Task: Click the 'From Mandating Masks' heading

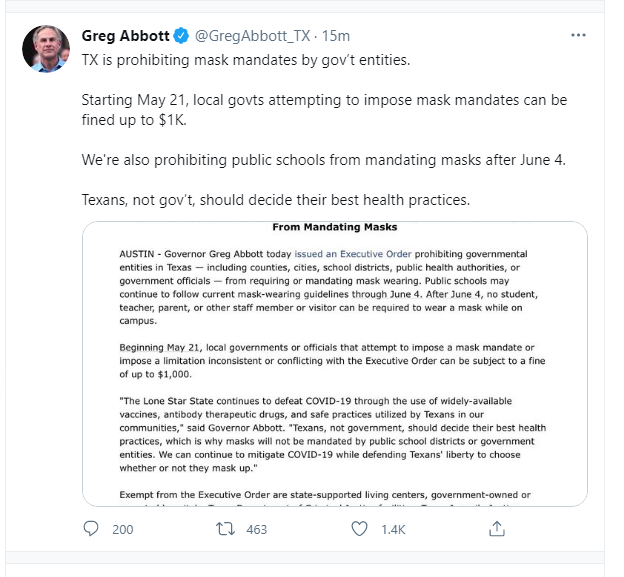Action: (x=334, y=228)
